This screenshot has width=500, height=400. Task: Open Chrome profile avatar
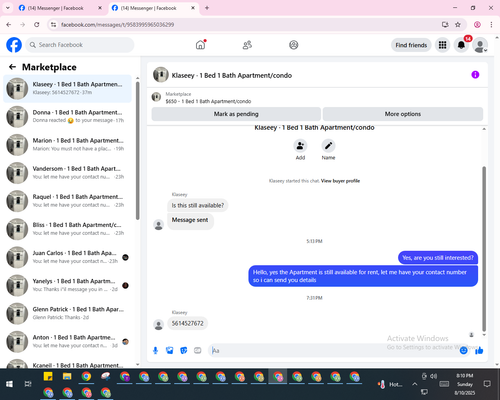pos(477,24)
